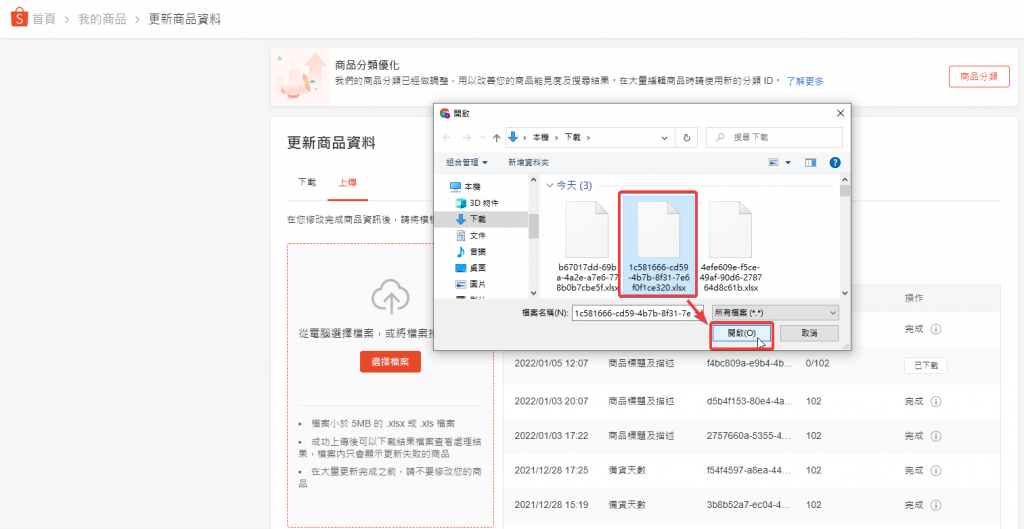Open the 組合管理 dropdown menu

(467, 162)
